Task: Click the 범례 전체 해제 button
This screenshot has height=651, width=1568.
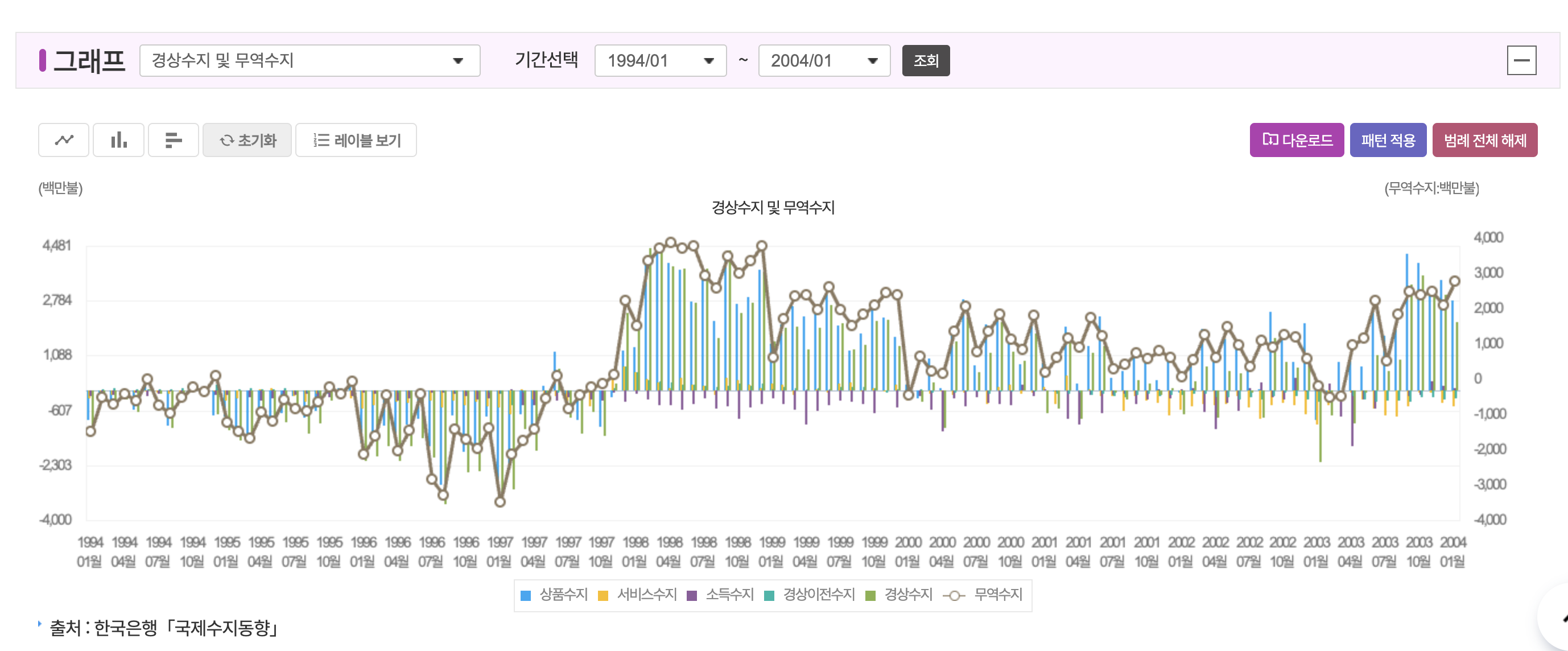Action: [1484, 140]
